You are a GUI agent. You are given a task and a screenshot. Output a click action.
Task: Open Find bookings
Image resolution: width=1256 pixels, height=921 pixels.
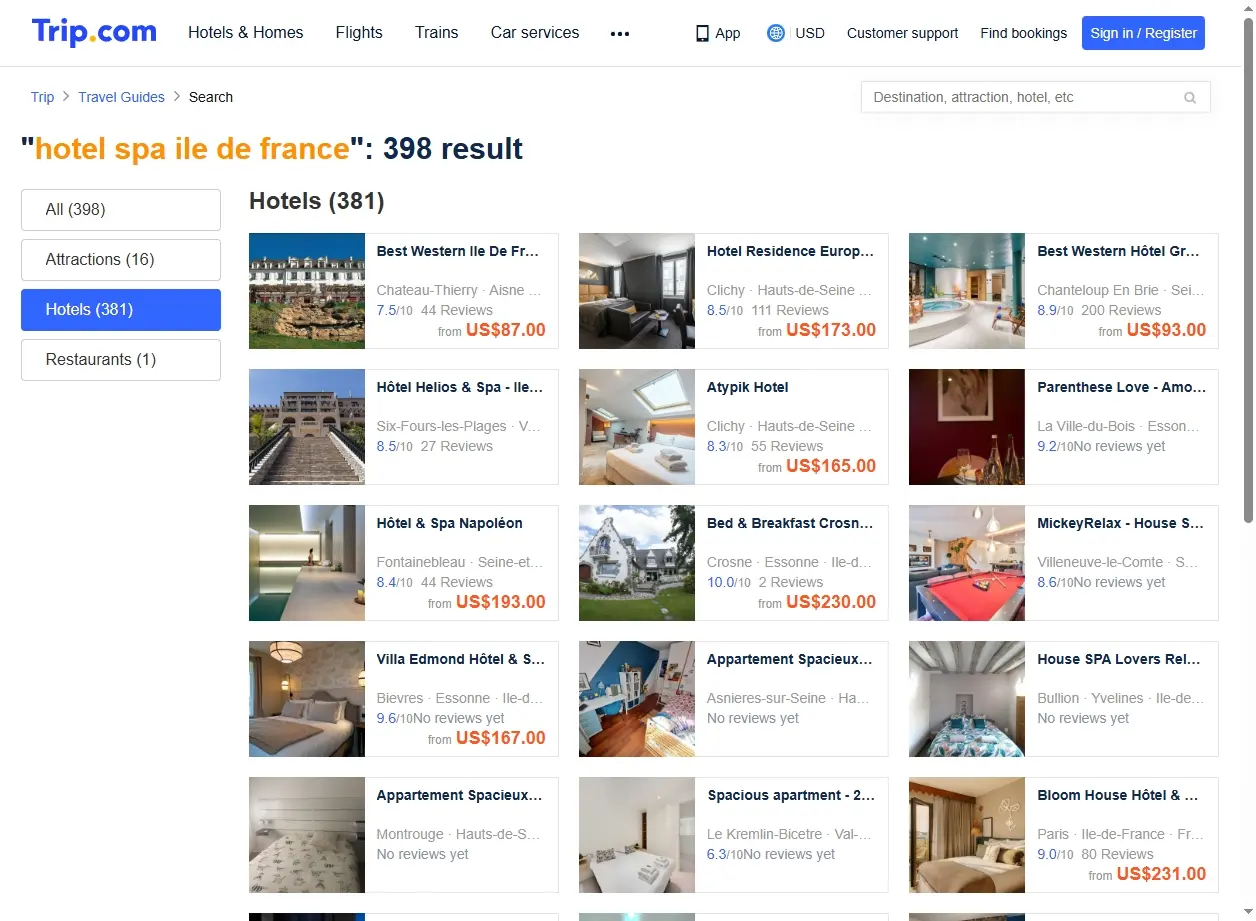(x=1024, y=33)
